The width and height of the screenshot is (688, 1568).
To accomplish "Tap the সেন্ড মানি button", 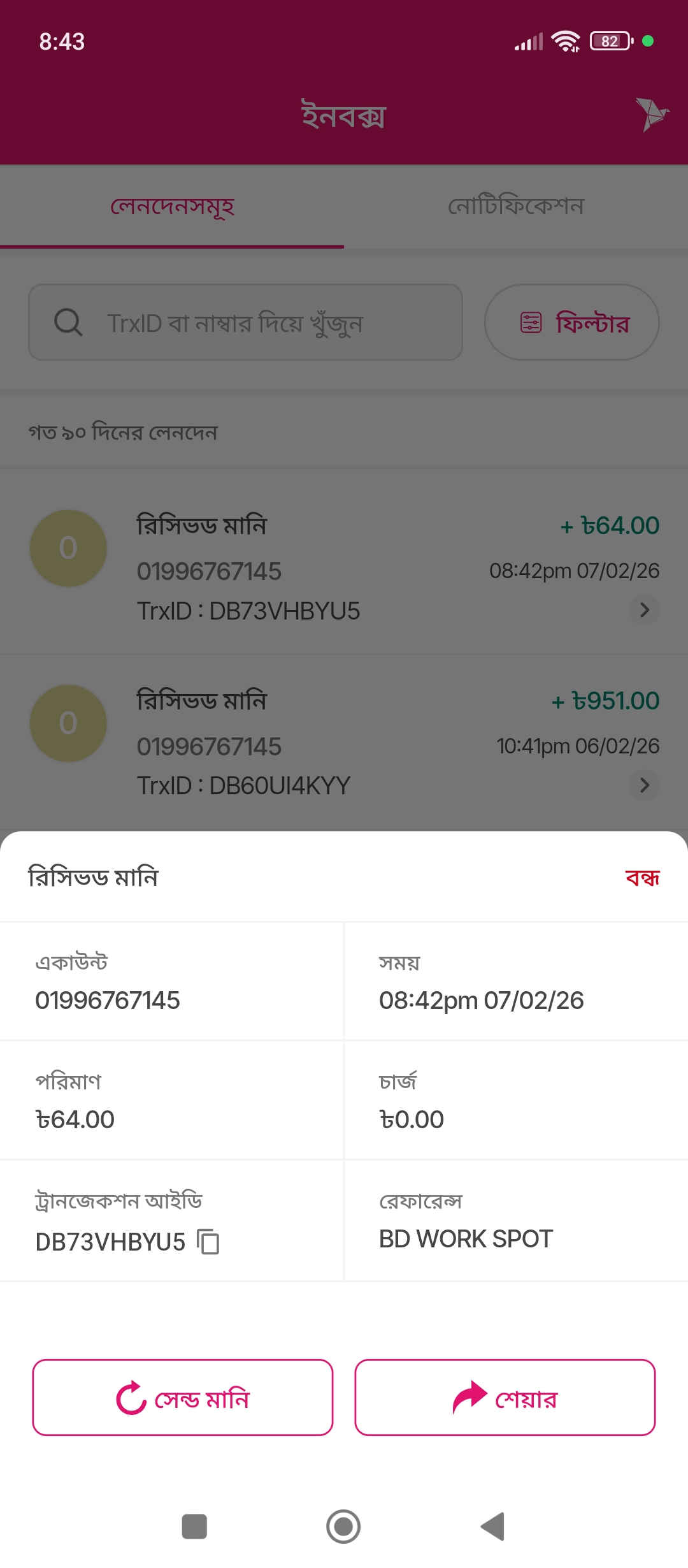I will (183, 1398).
